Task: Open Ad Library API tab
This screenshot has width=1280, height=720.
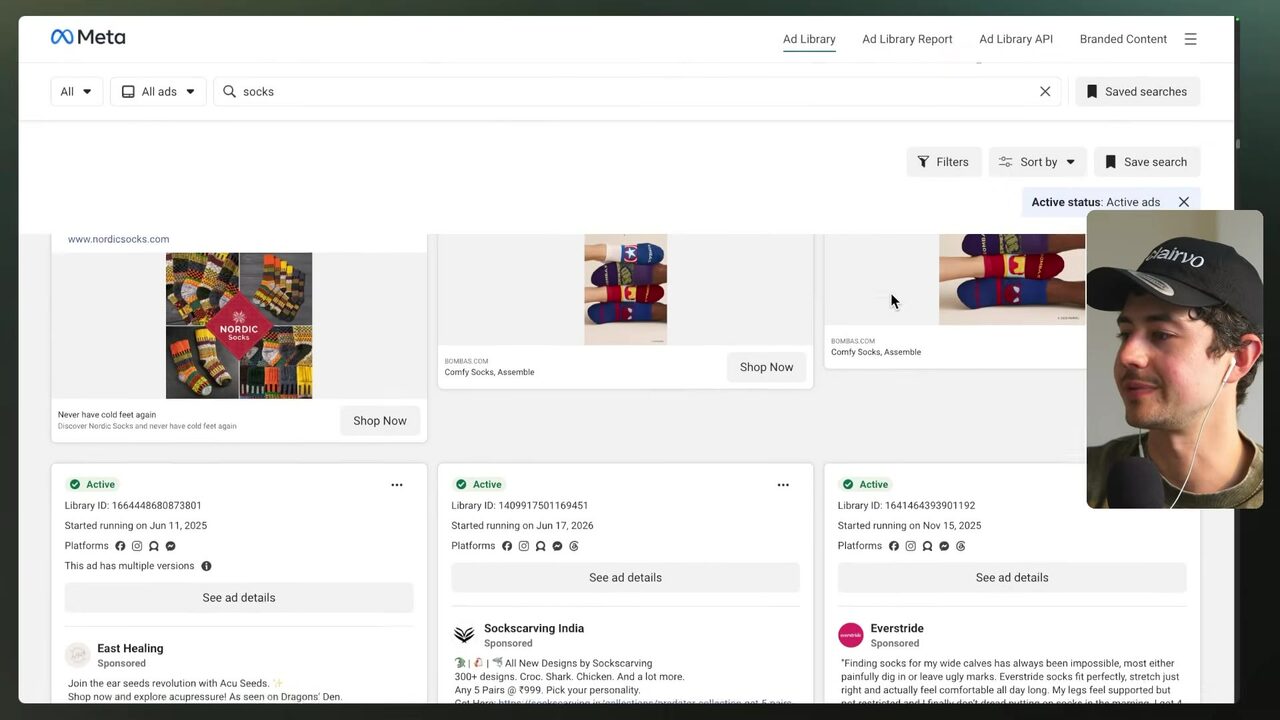Action: [1016, 39]
